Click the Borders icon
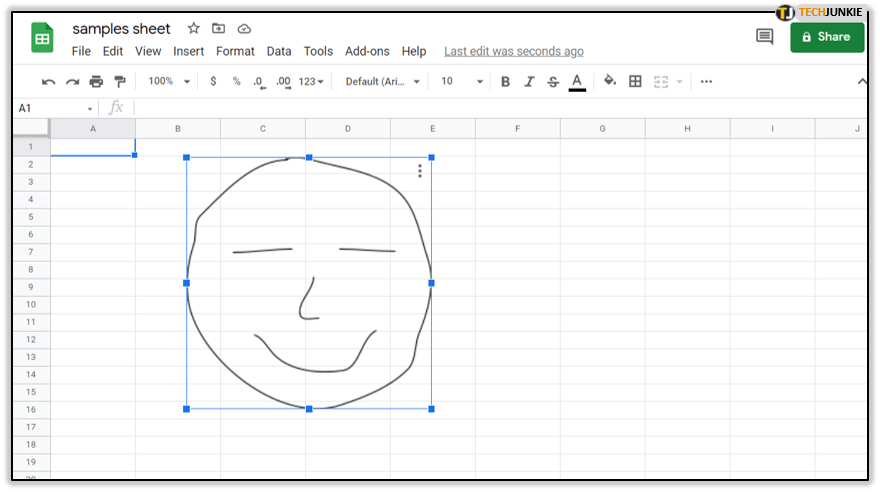Image resolution: width=880 pixels, height=492 pixels. tap(635, 82)
